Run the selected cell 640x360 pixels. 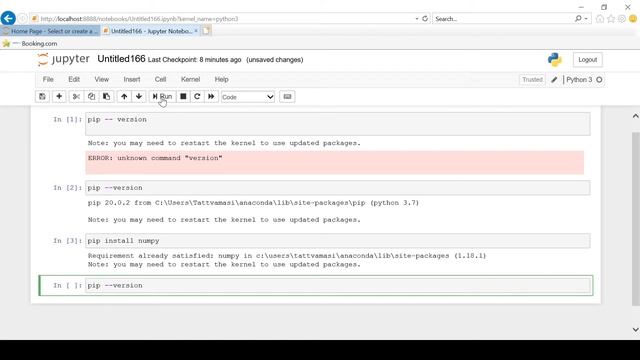point(162,97)
